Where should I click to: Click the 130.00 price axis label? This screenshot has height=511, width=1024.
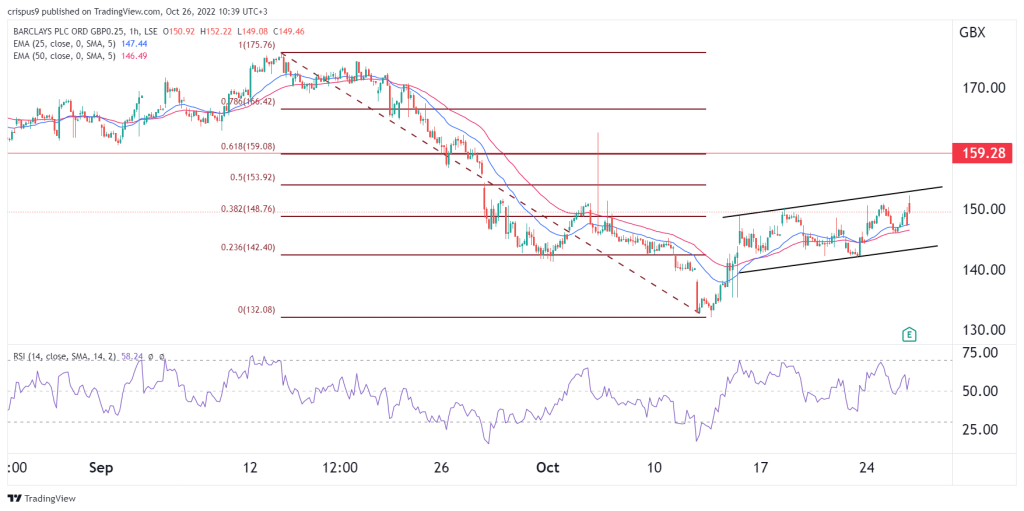pyautogui.click(x=986, y=329)
